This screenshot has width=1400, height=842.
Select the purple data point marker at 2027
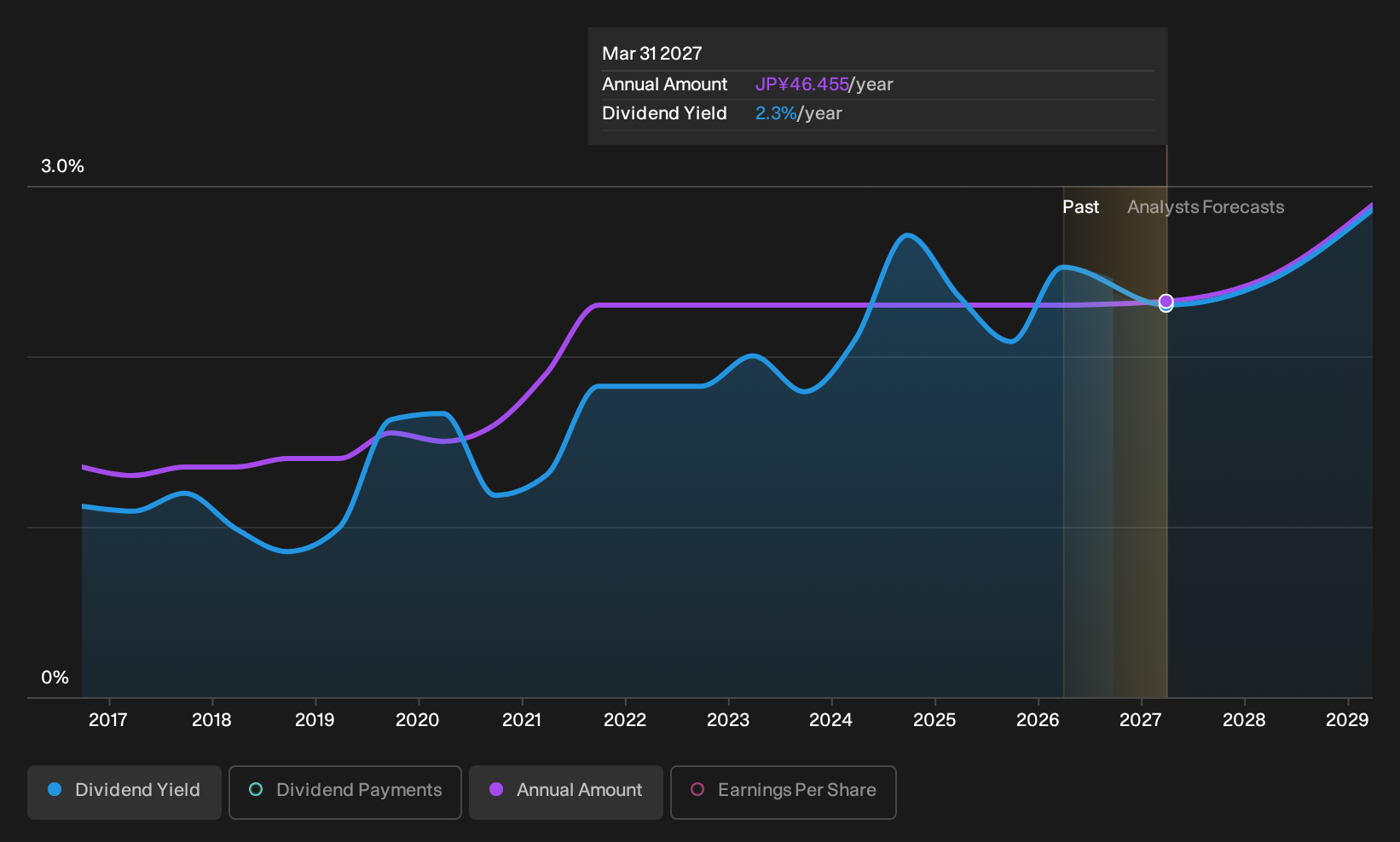coord(1166,302)
